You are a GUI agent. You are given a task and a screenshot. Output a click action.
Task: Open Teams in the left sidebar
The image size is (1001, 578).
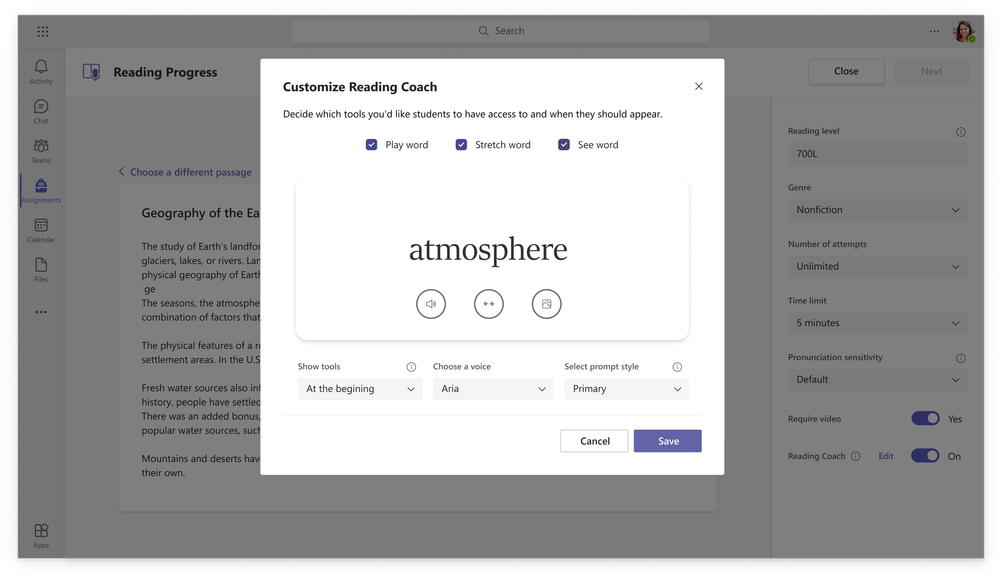[x=41, y=151]
